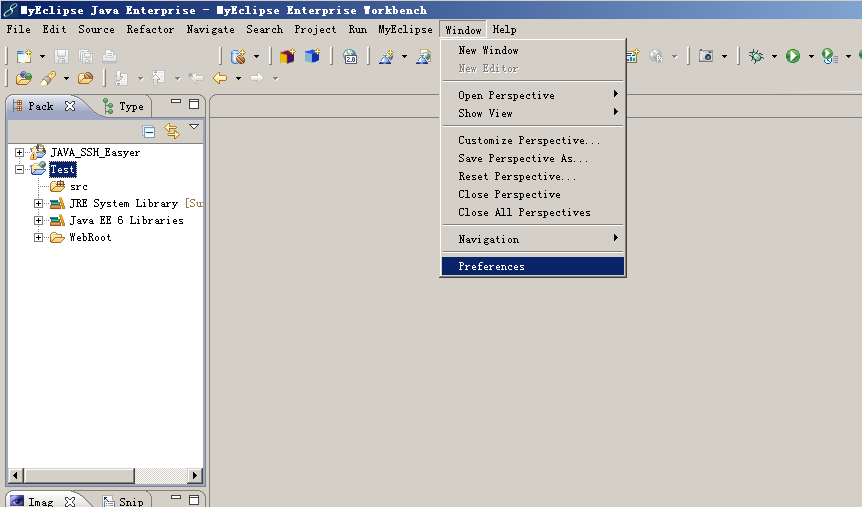Open the camera capture dropdown arrow

point(724,56)
